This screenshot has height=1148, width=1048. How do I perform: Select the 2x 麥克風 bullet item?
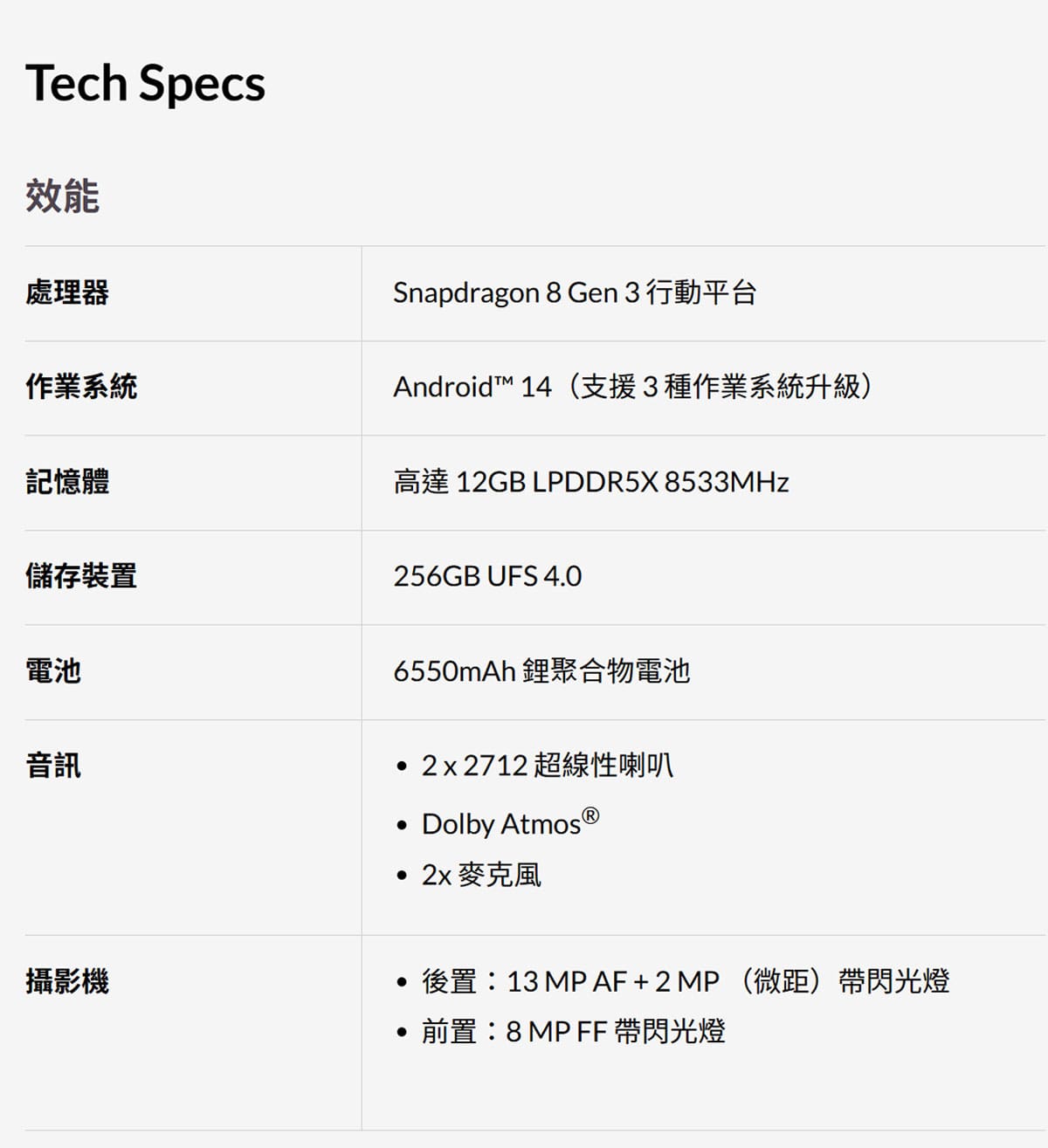(481, 875)
